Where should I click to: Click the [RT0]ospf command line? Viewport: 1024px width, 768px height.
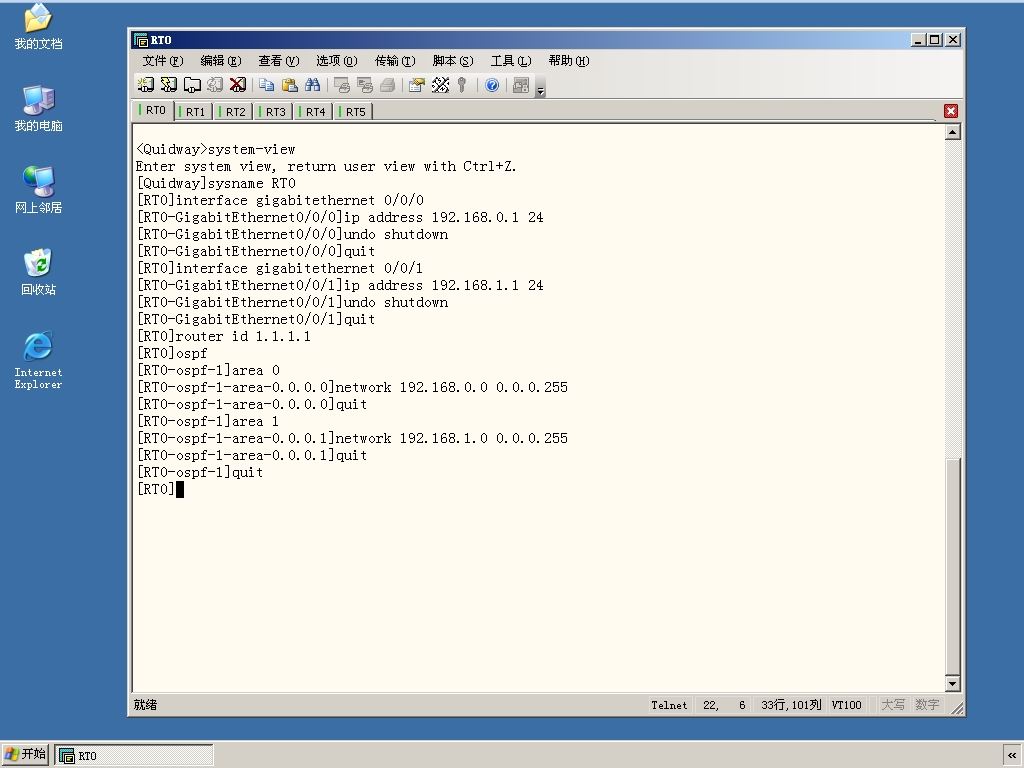tap(172, 353)
